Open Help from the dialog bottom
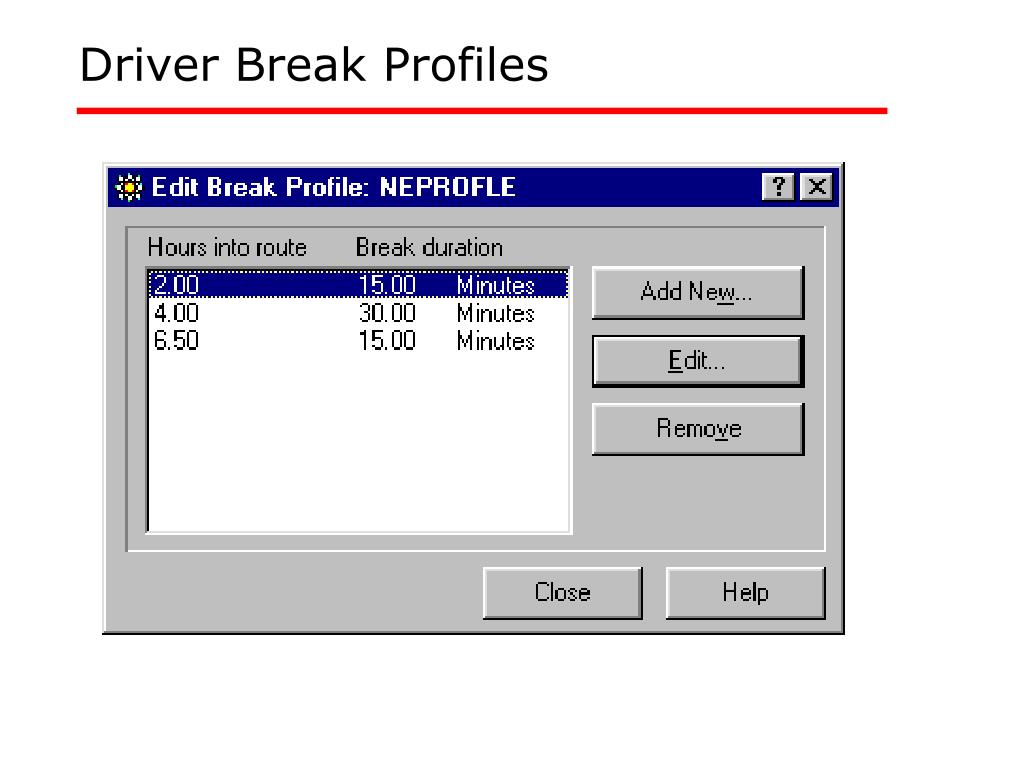Image resolution: width=1024 pixels, height=768 pixels. [745, 592]
